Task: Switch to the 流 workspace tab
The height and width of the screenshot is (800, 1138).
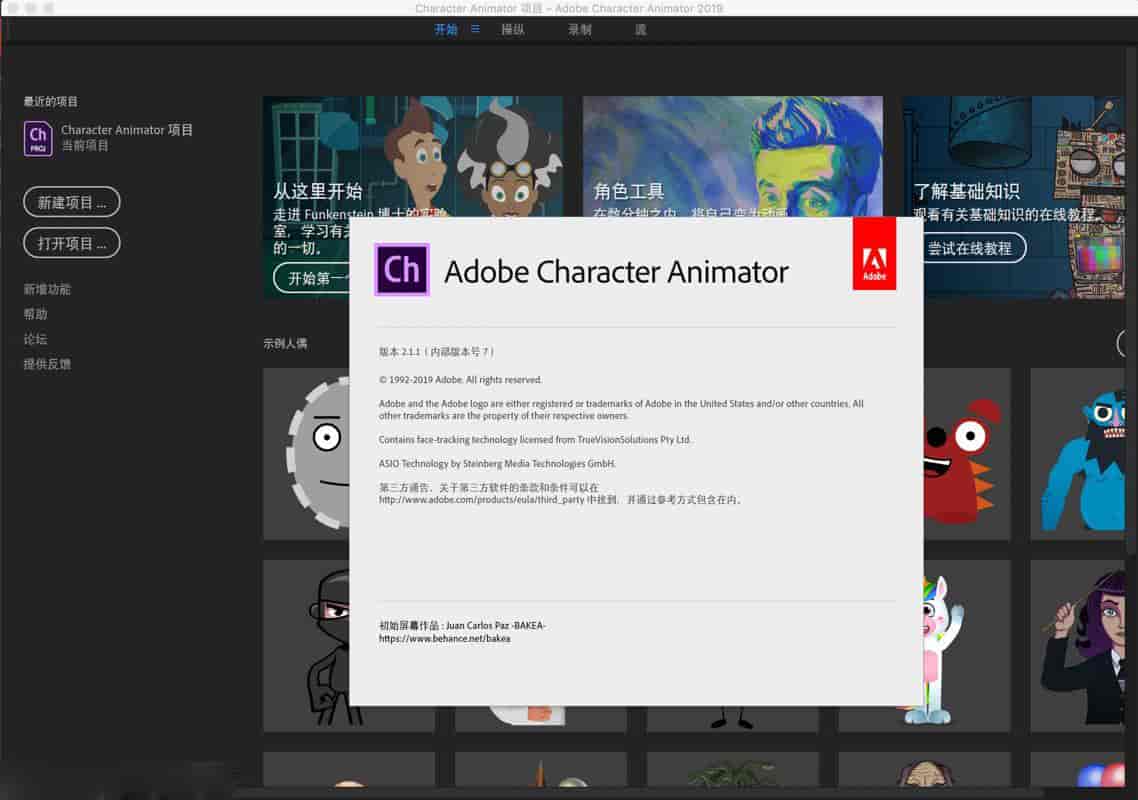Action: [640, 30]
